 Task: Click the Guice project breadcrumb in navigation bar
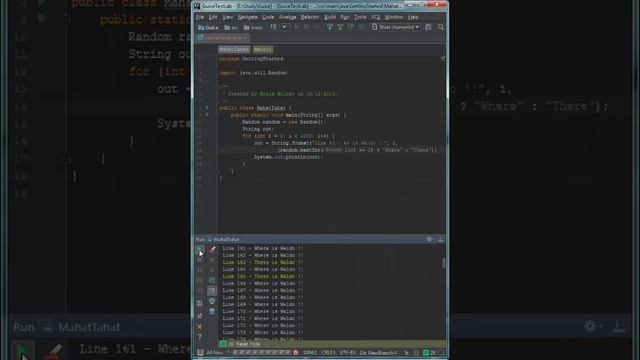[x=208, y=27]
